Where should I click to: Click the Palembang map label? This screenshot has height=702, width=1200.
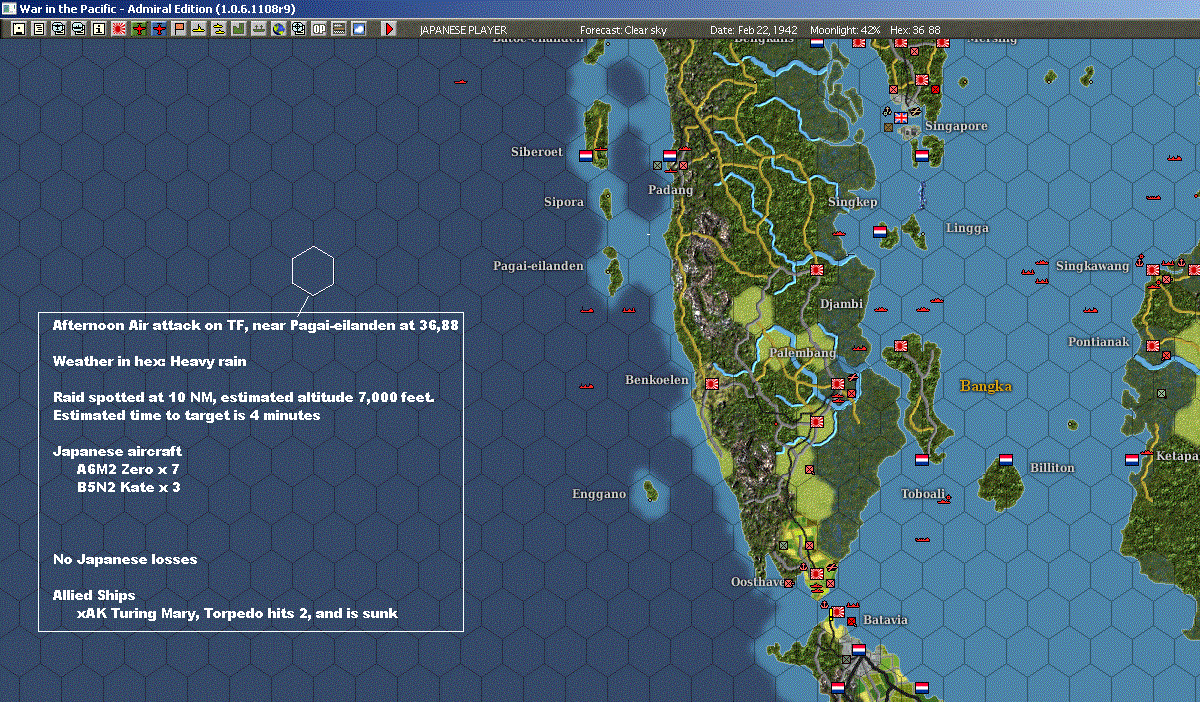click(802, 354)
